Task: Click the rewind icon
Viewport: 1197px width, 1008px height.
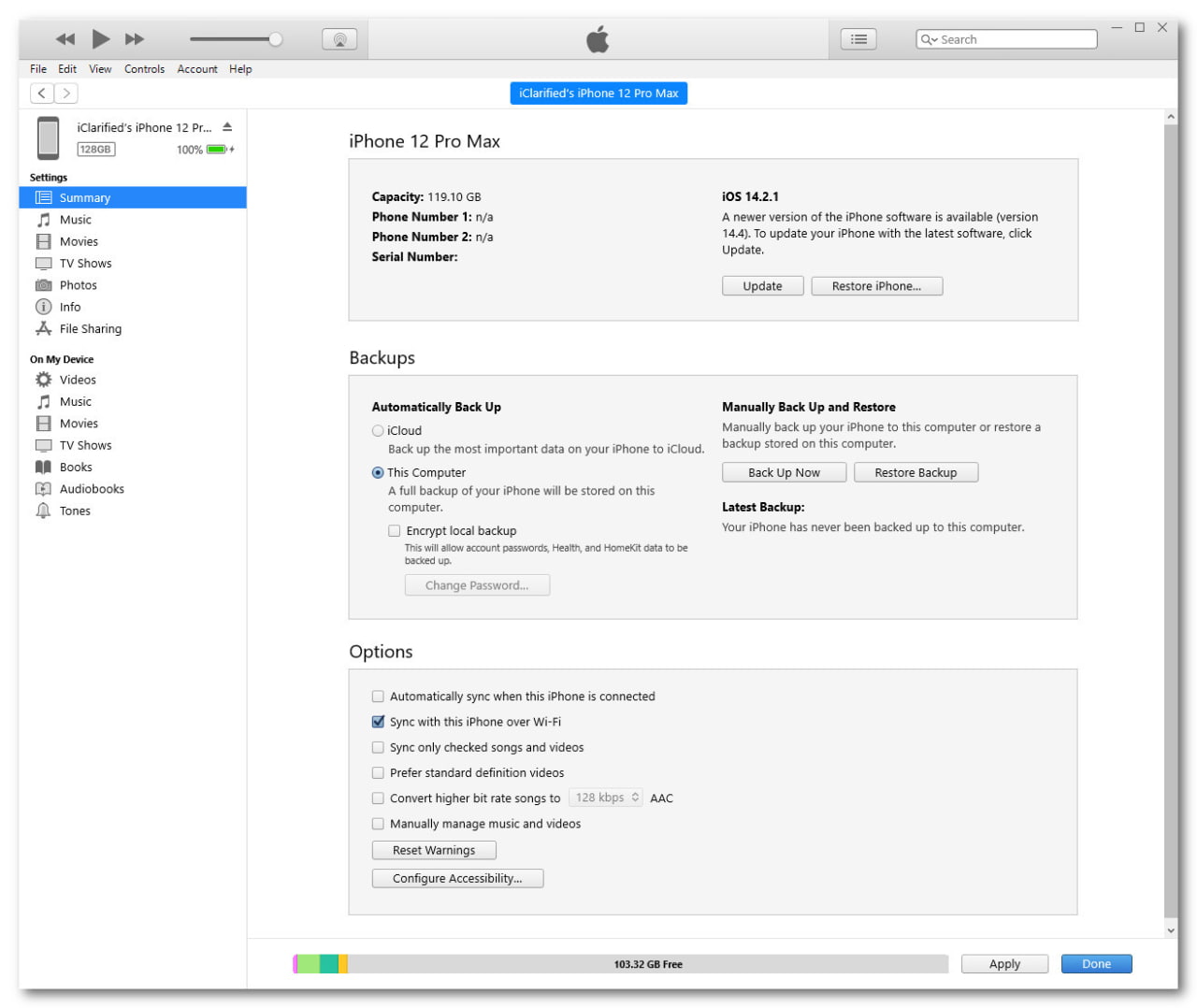Action: pyautogui.click(x=65, y=39)
